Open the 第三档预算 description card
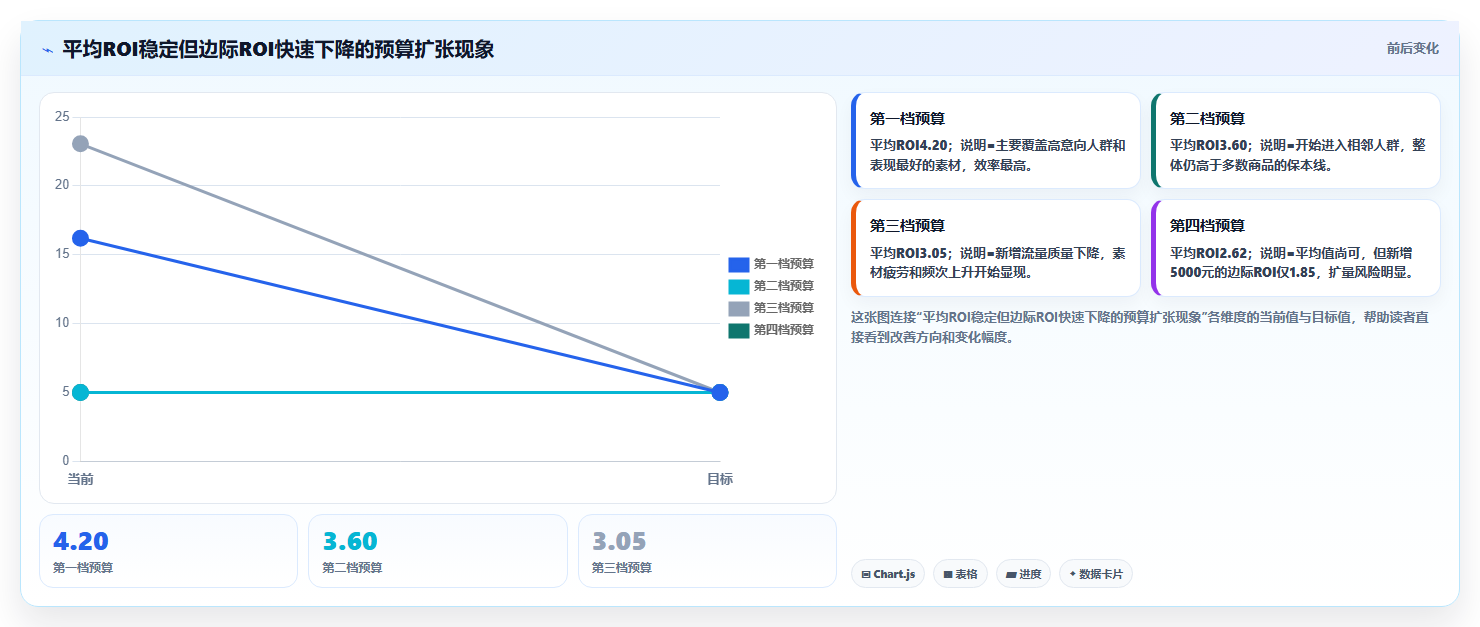 [996, 248]
